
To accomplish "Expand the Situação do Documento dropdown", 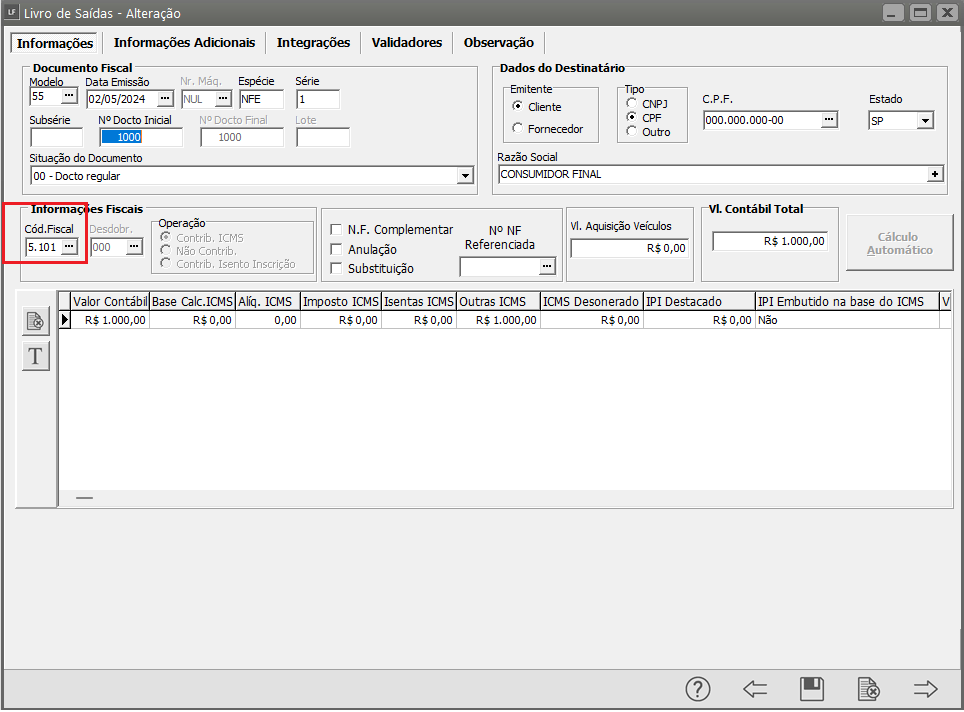I will pyautogui.click(x=465, y=176).
